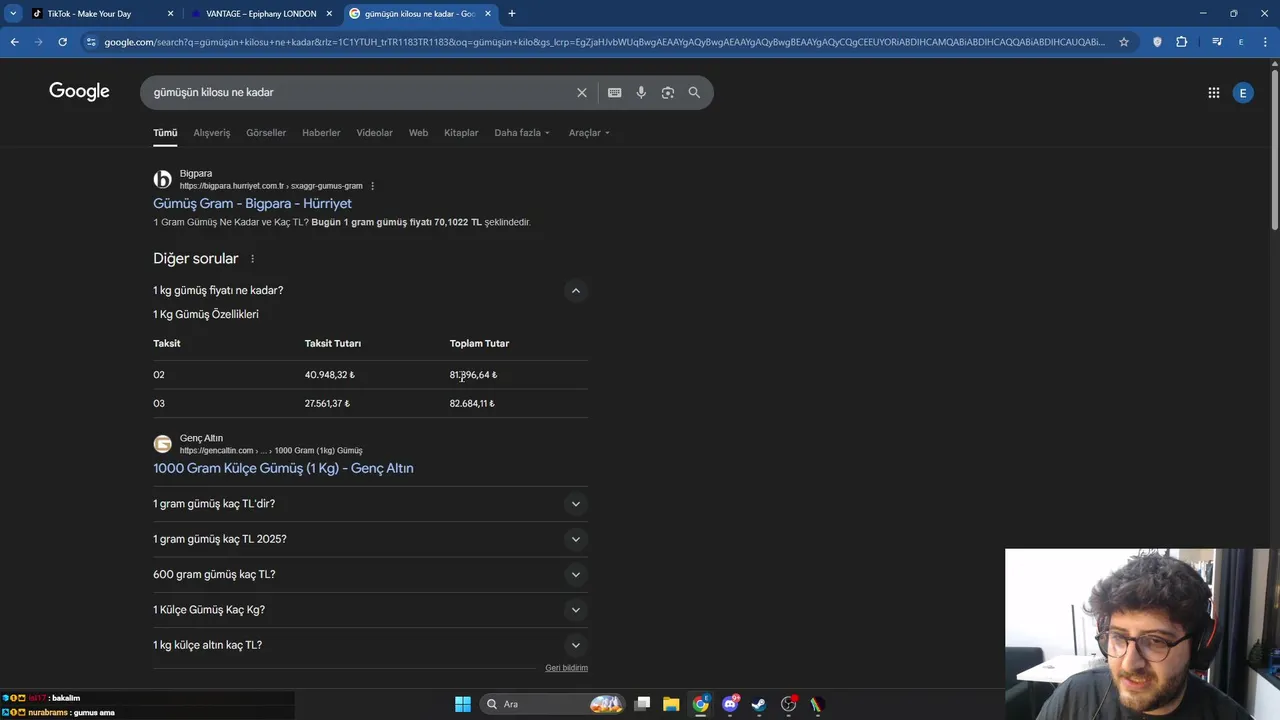Image resolution: width=1280 pixels, height=720 pixels.
Task: Search by image with Google Lens
Action: (668, 92)
